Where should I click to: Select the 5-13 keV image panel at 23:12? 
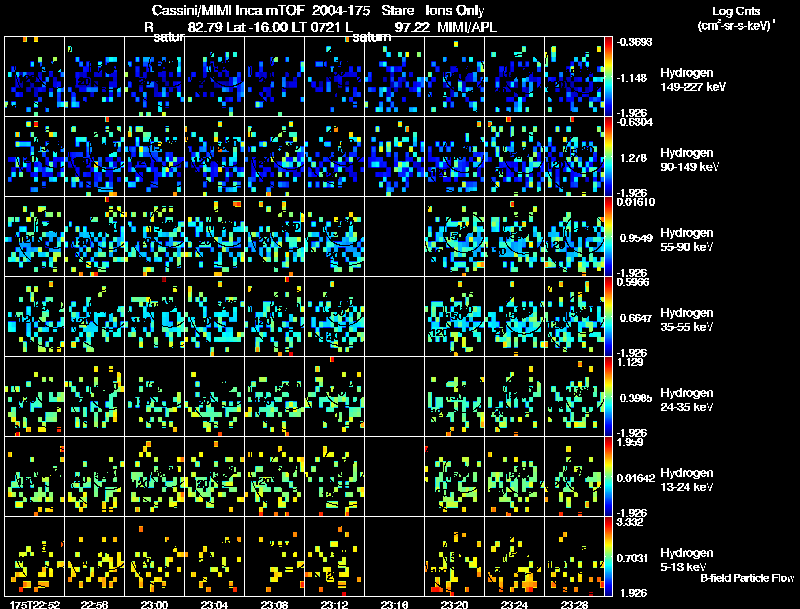point(334,557)
